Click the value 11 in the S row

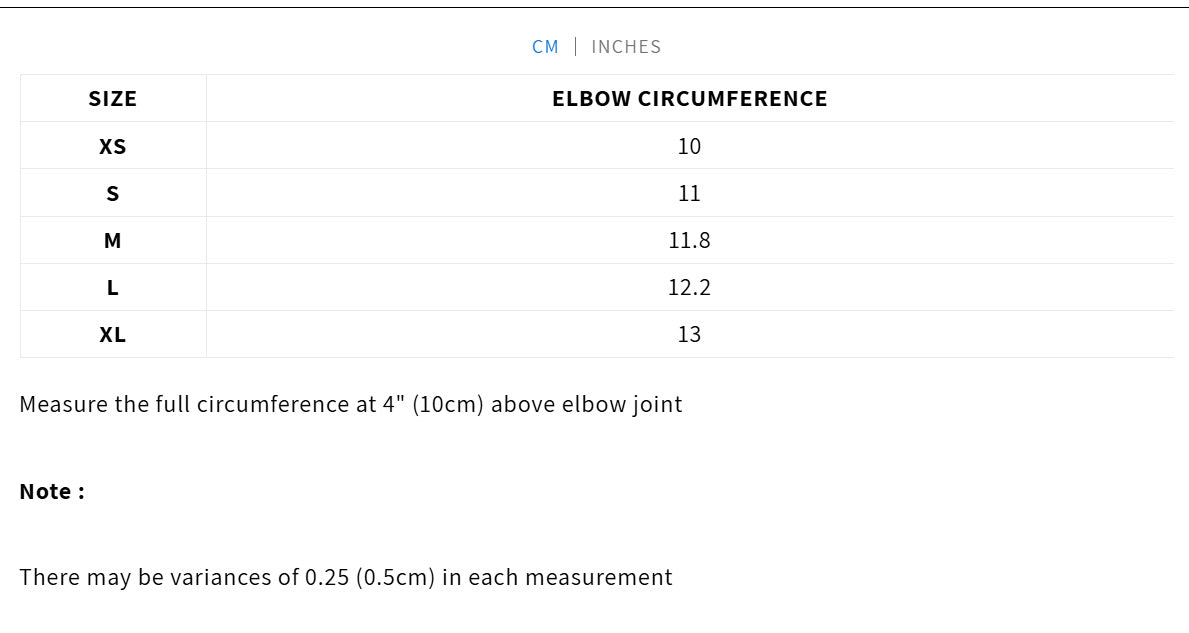(x=689, y=193)
